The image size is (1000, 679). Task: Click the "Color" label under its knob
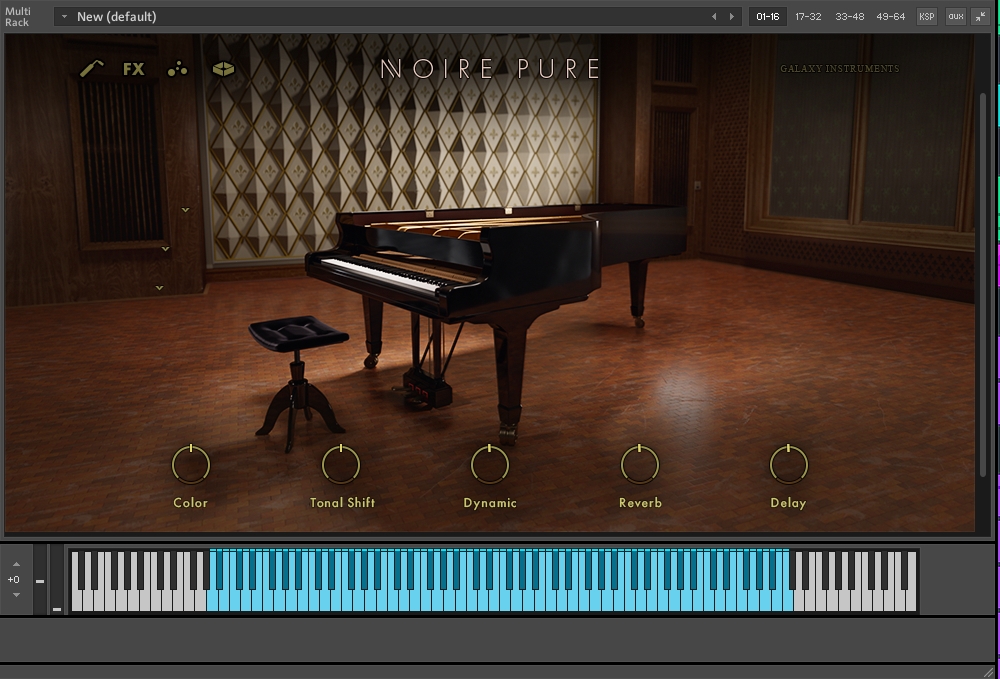tap(191, 502)
